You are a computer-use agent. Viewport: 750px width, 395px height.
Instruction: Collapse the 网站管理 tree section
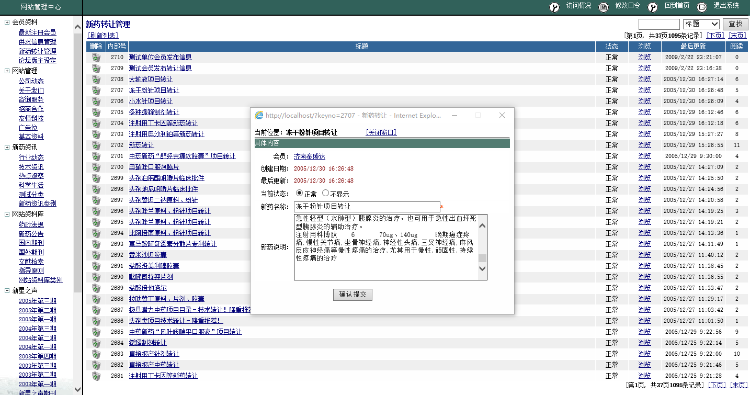7,71
